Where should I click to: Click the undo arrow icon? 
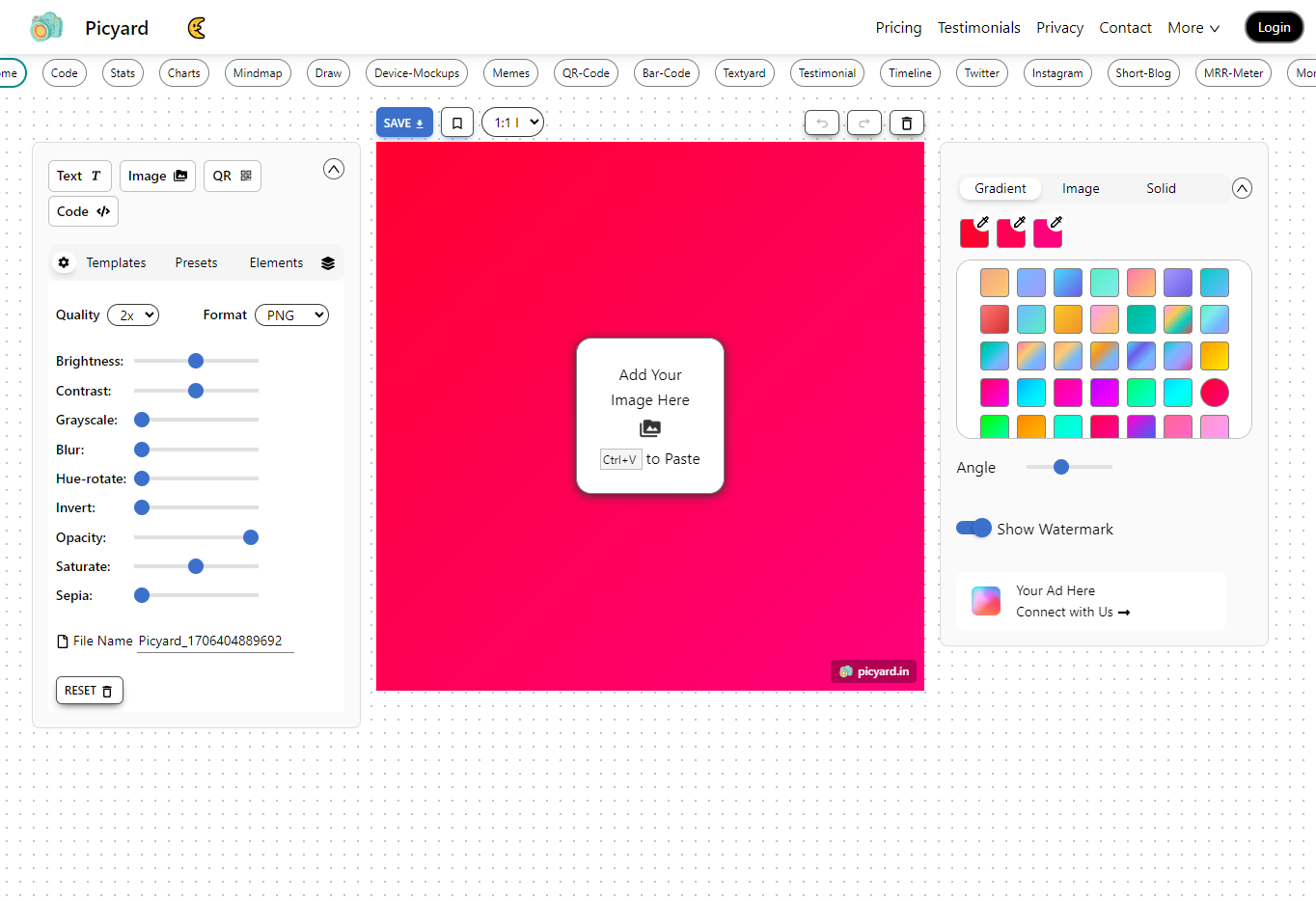[x=822, y=123]
